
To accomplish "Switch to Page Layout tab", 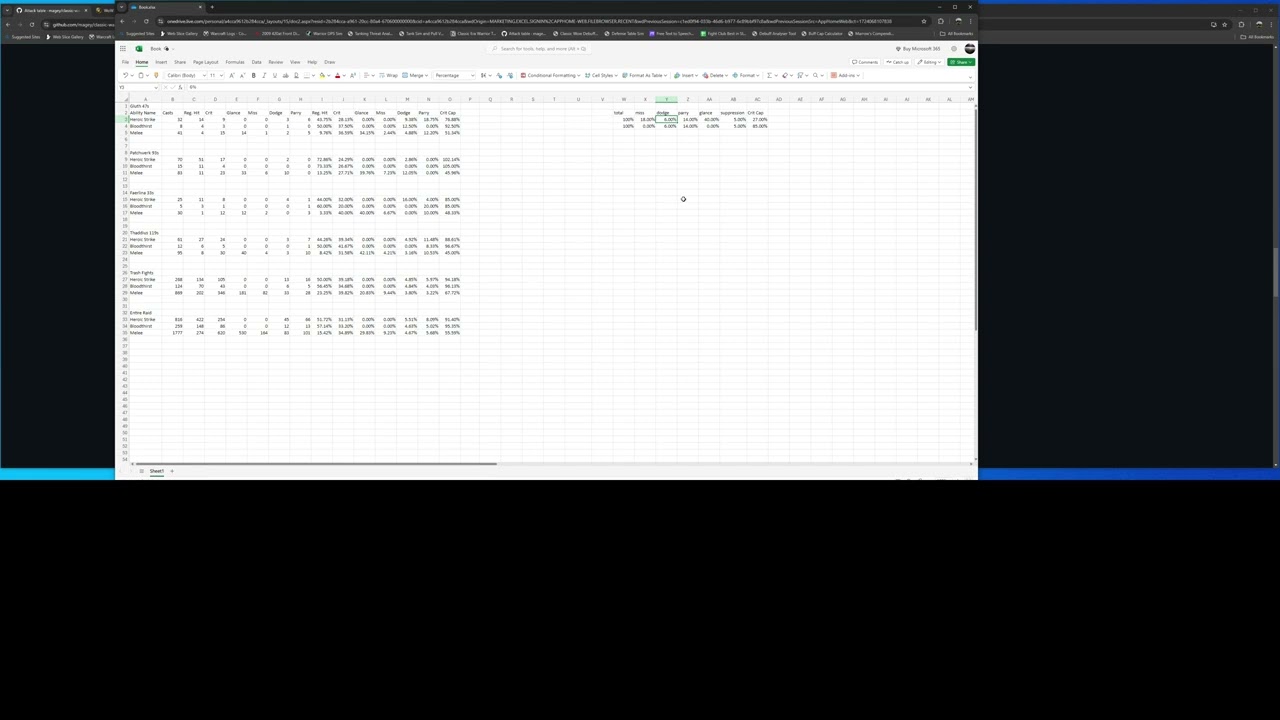I will click(206, 62).
